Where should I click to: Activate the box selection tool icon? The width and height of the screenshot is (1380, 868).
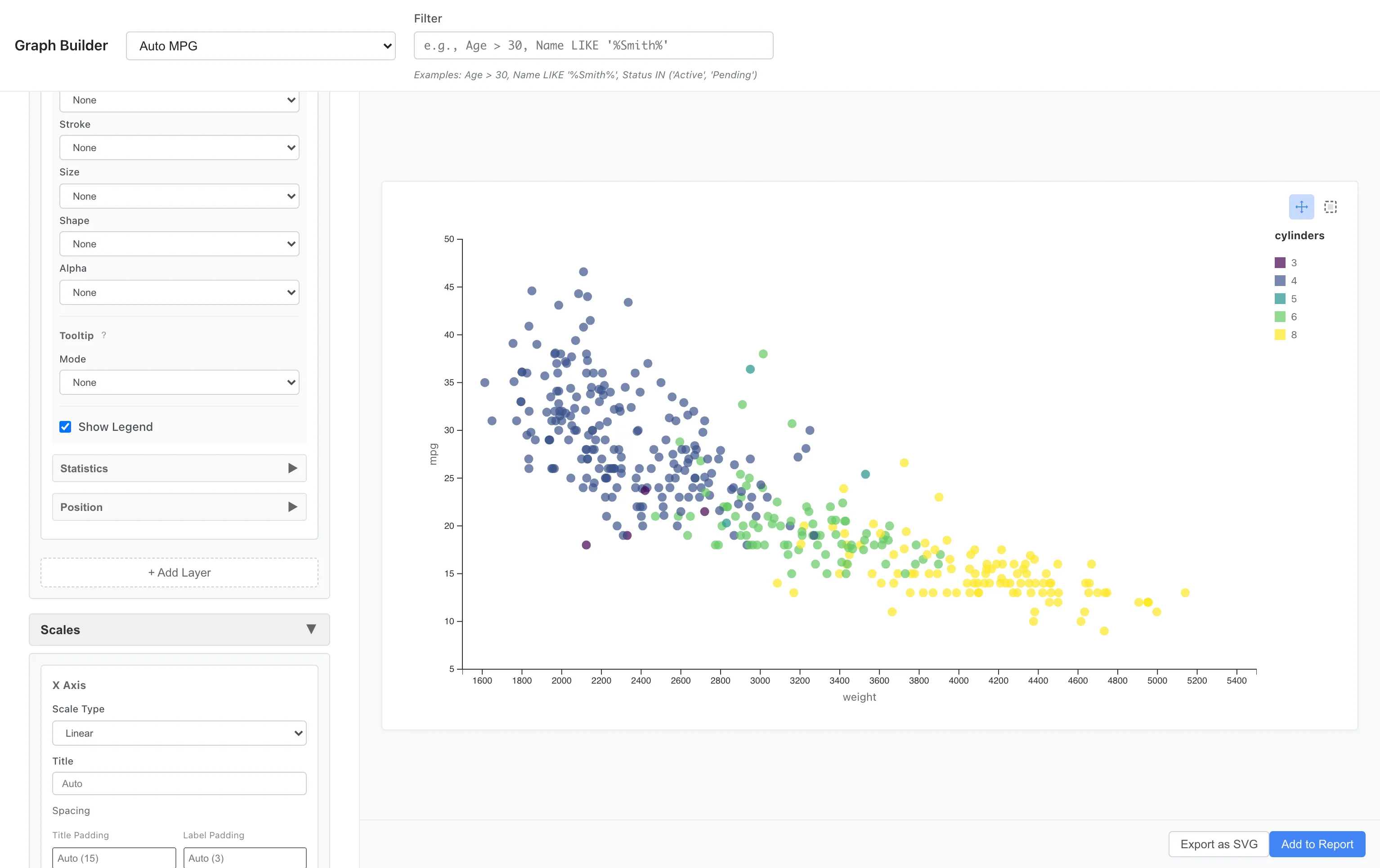coord(1330,207)
